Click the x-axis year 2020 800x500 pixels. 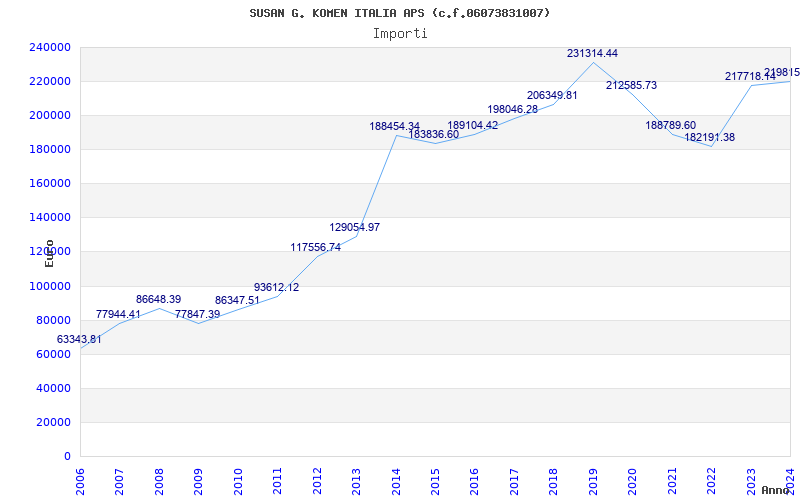click(632, 482)
